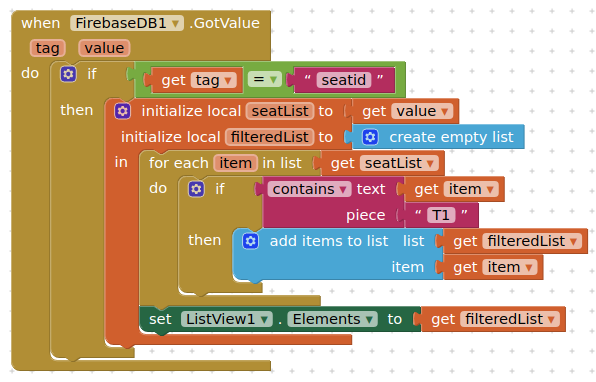Select the seatList local variable name
The width and height of the screenshot is (596, 382).
click(x=280, y=111)
